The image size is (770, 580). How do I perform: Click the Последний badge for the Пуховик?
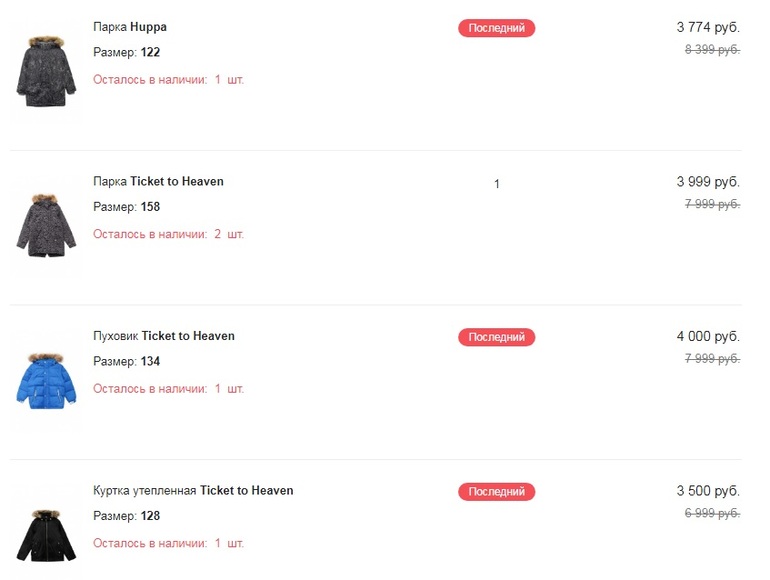(497, 337)
